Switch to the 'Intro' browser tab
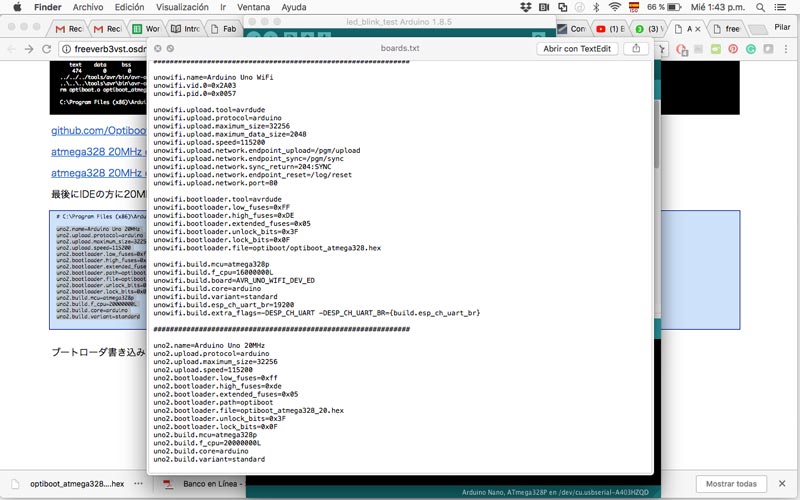The image size is (800, 500). 185,29
